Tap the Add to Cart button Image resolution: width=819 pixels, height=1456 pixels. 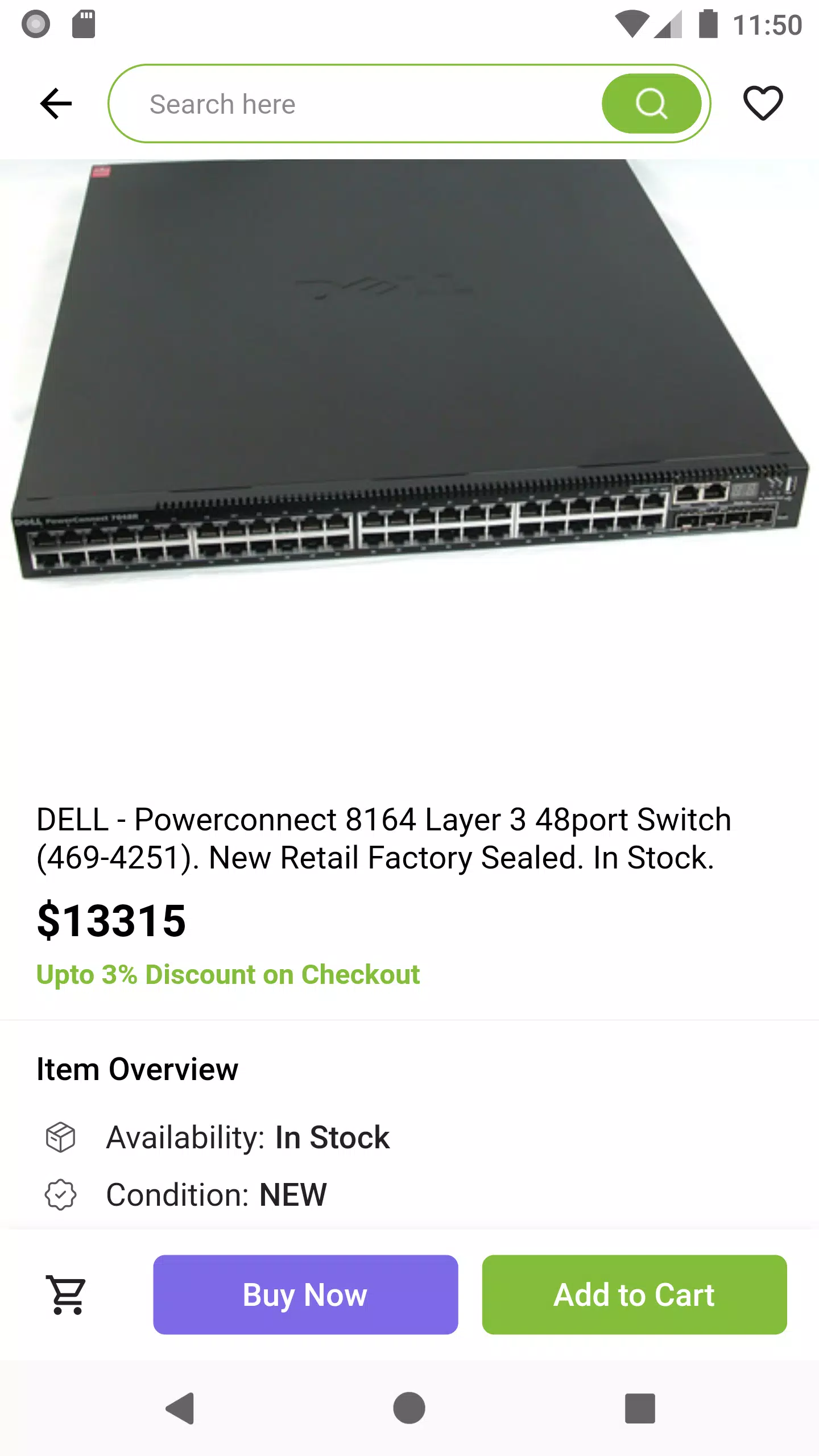[634, 1294]
